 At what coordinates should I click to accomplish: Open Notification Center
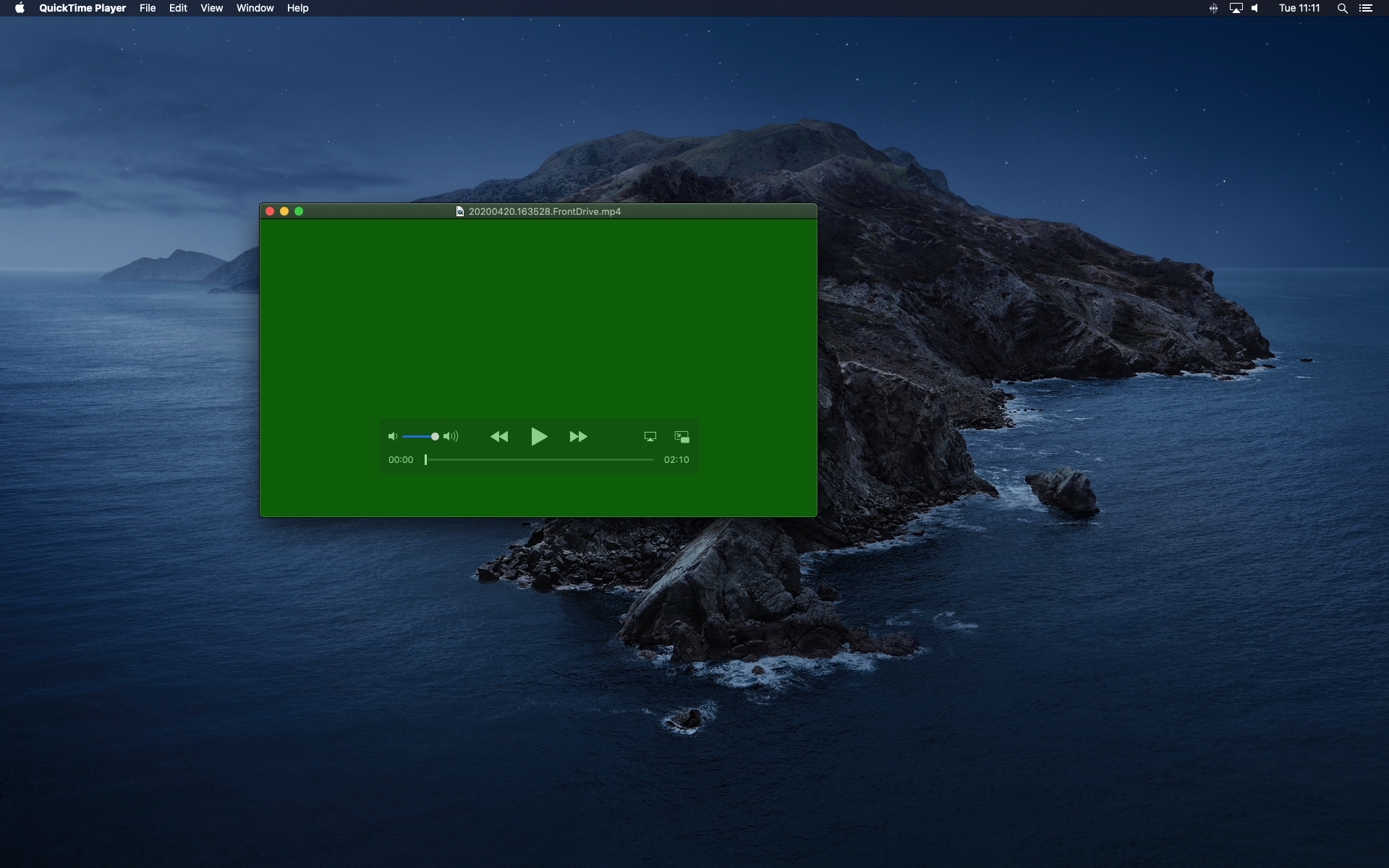[1367, 8]
